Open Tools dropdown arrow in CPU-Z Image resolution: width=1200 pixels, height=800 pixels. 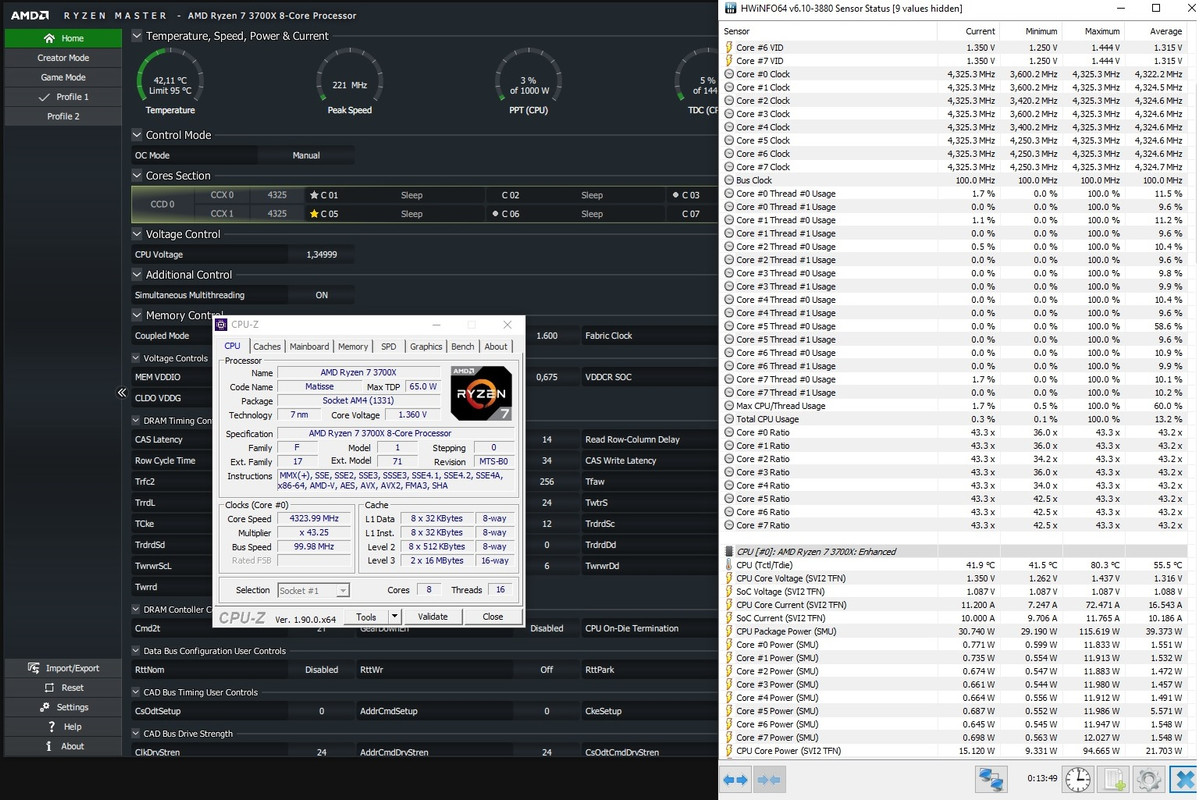(x=395, y=617)
